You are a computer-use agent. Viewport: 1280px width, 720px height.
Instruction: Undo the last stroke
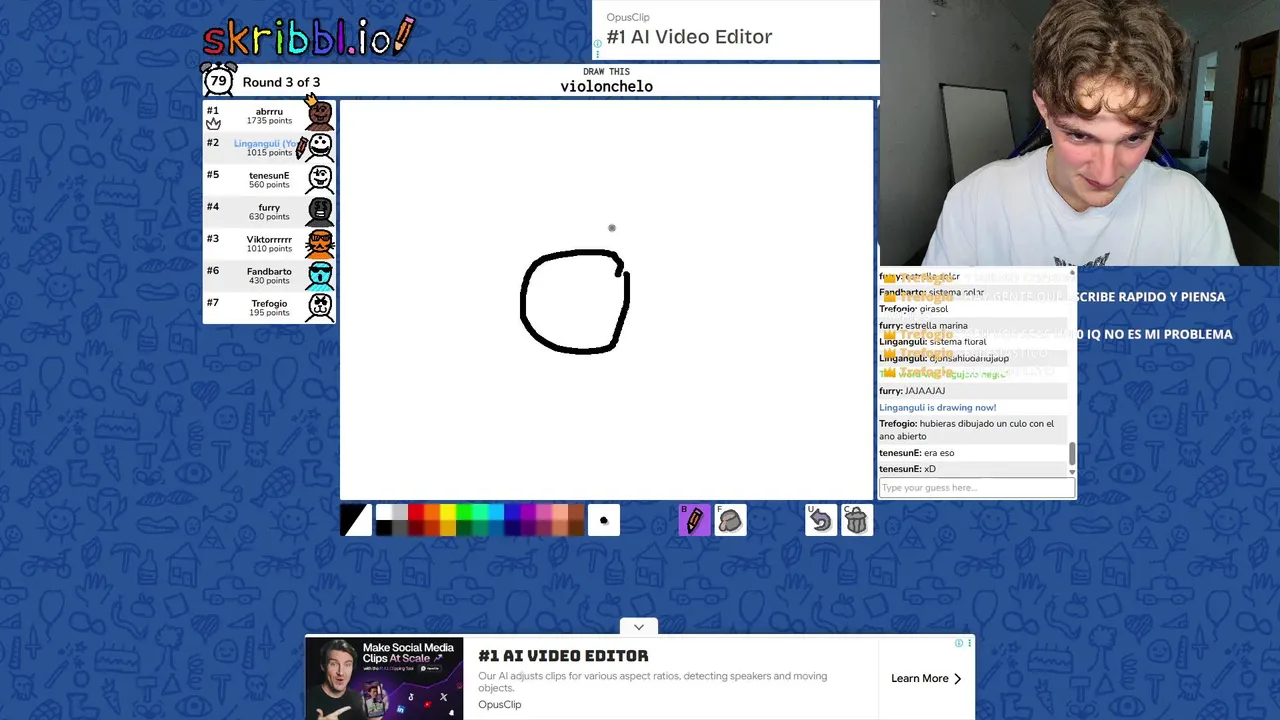821,520
